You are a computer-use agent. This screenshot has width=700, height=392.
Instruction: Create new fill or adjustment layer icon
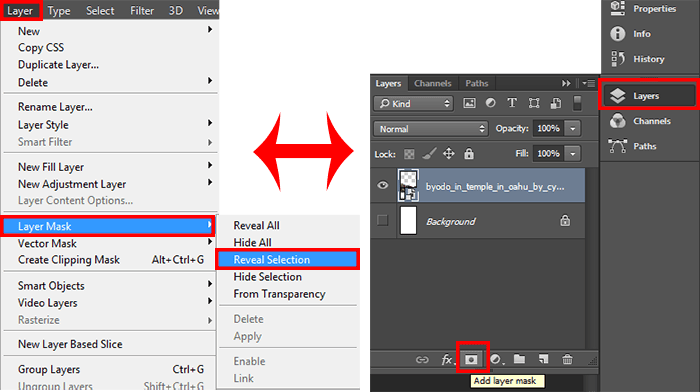[496, 359]
